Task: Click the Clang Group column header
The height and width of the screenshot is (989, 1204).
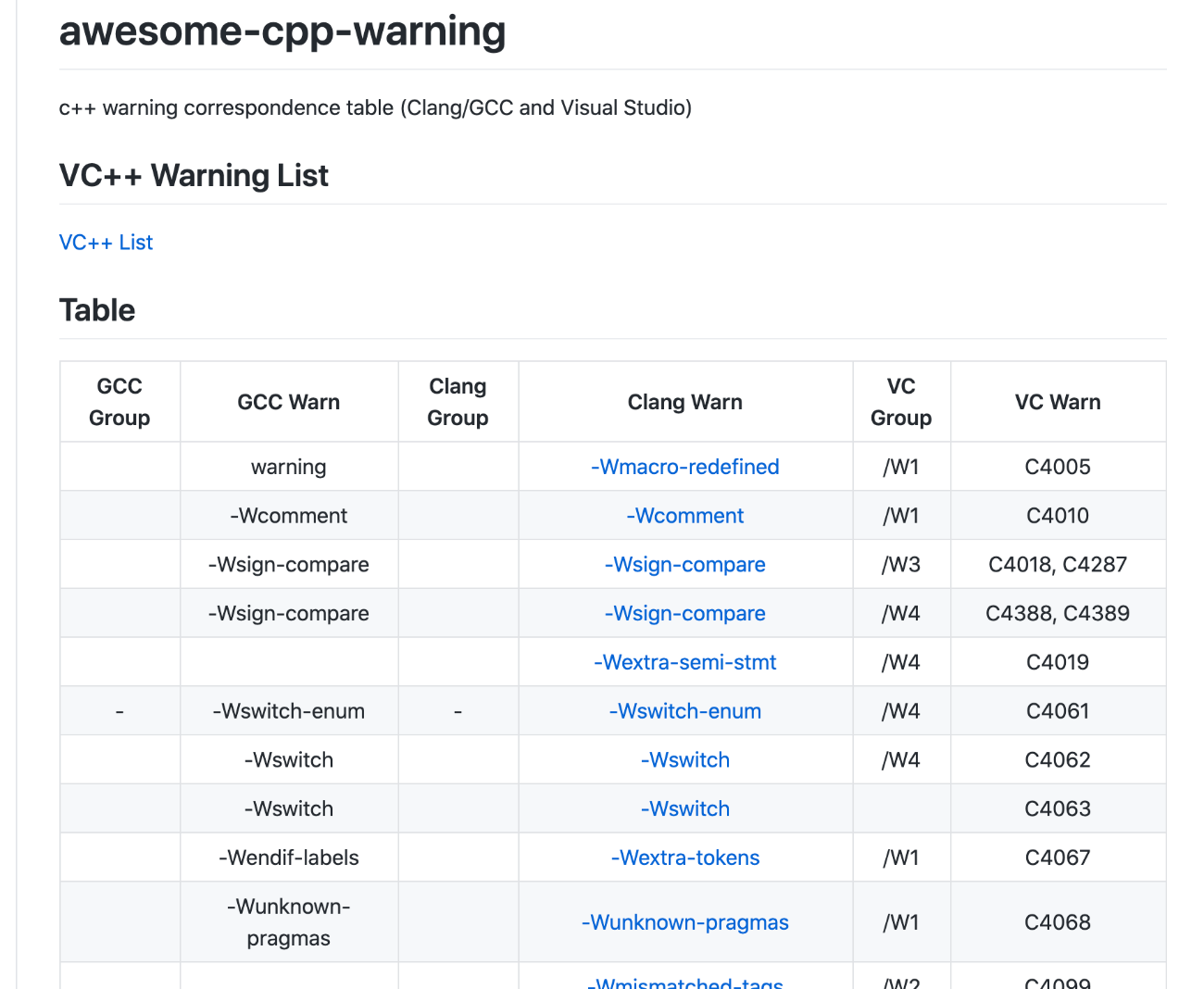Action: [x=458, y=402]
